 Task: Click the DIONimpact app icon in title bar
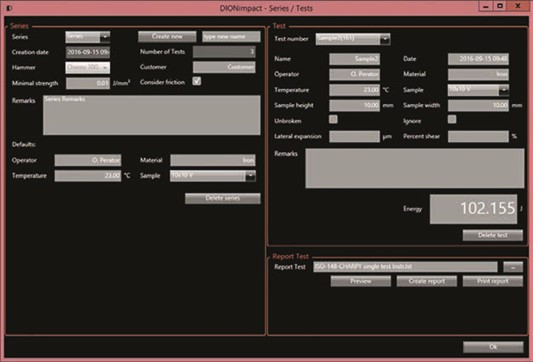9,8
